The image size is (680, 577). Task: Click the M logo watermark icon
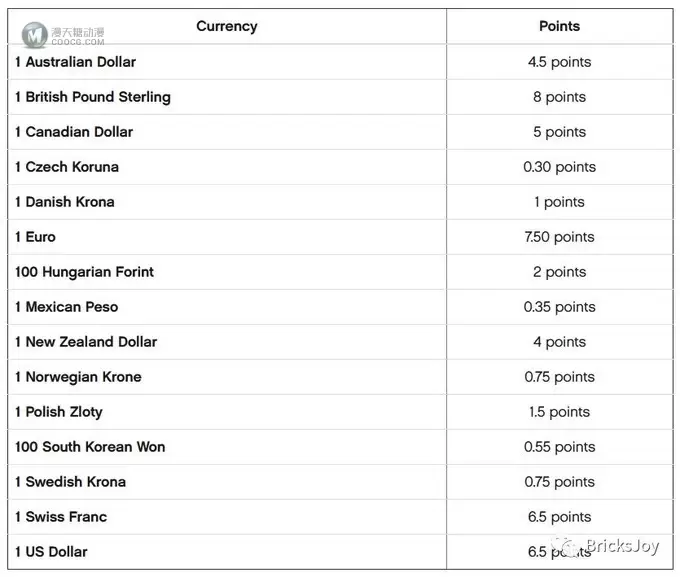coord(35,35)
